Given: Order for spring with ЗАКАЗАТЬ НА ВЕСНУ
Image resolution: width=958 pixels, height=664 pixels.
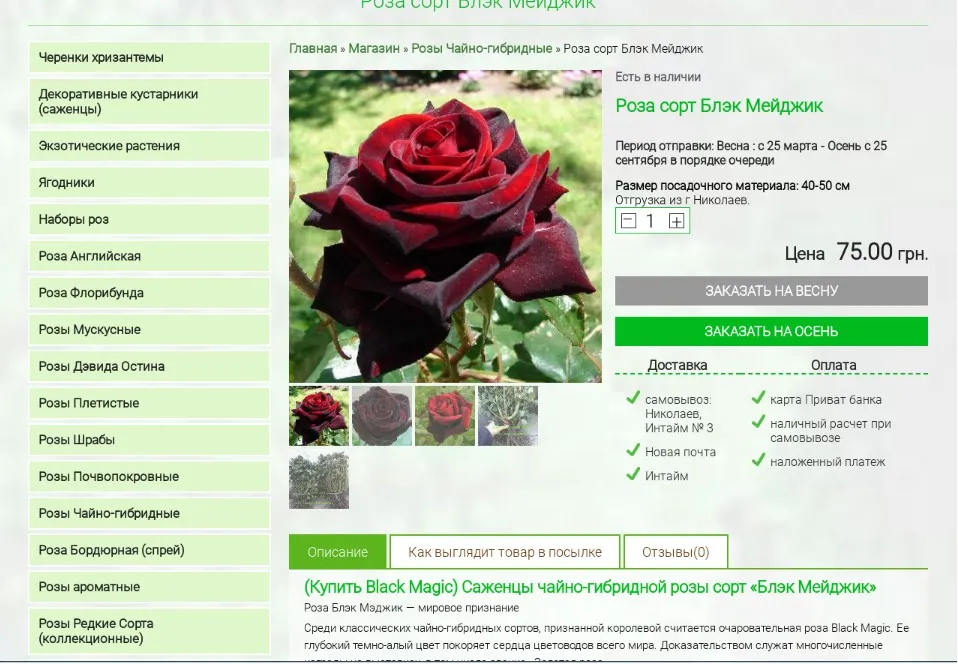Looking at the screenshot, I should click(x=771, y=291).
